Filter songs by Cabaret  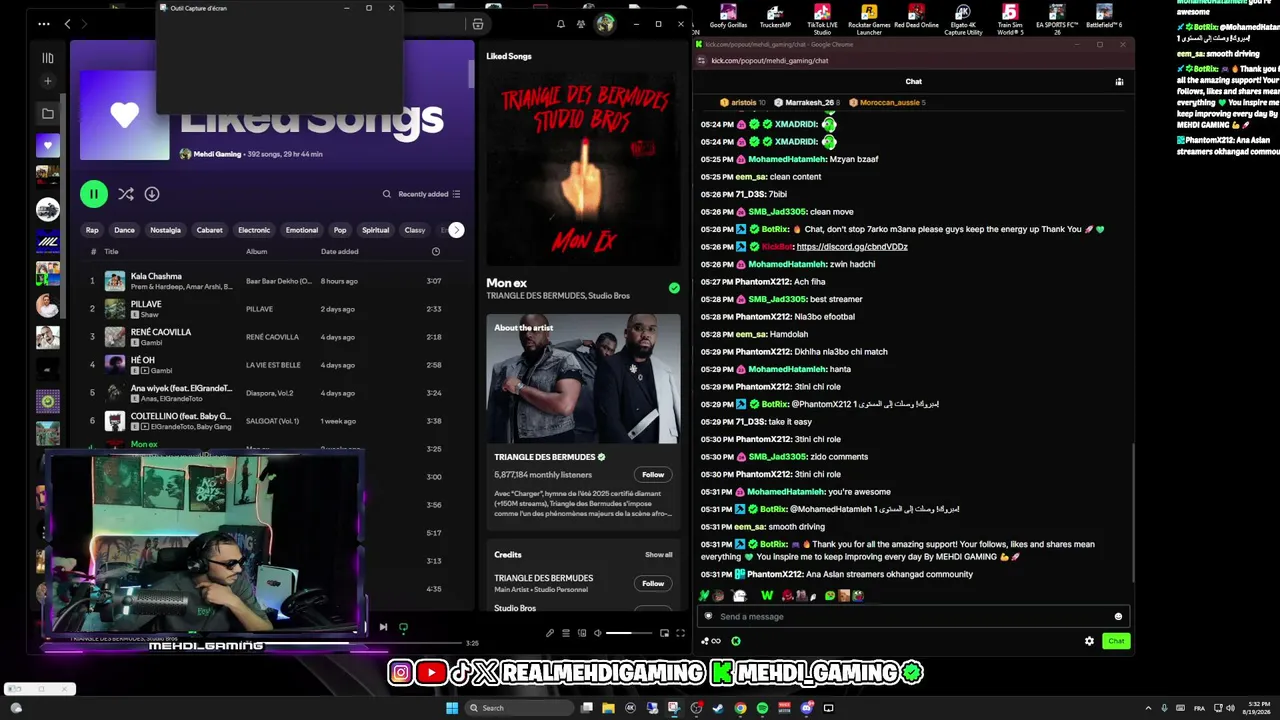[x=210, y=230]
